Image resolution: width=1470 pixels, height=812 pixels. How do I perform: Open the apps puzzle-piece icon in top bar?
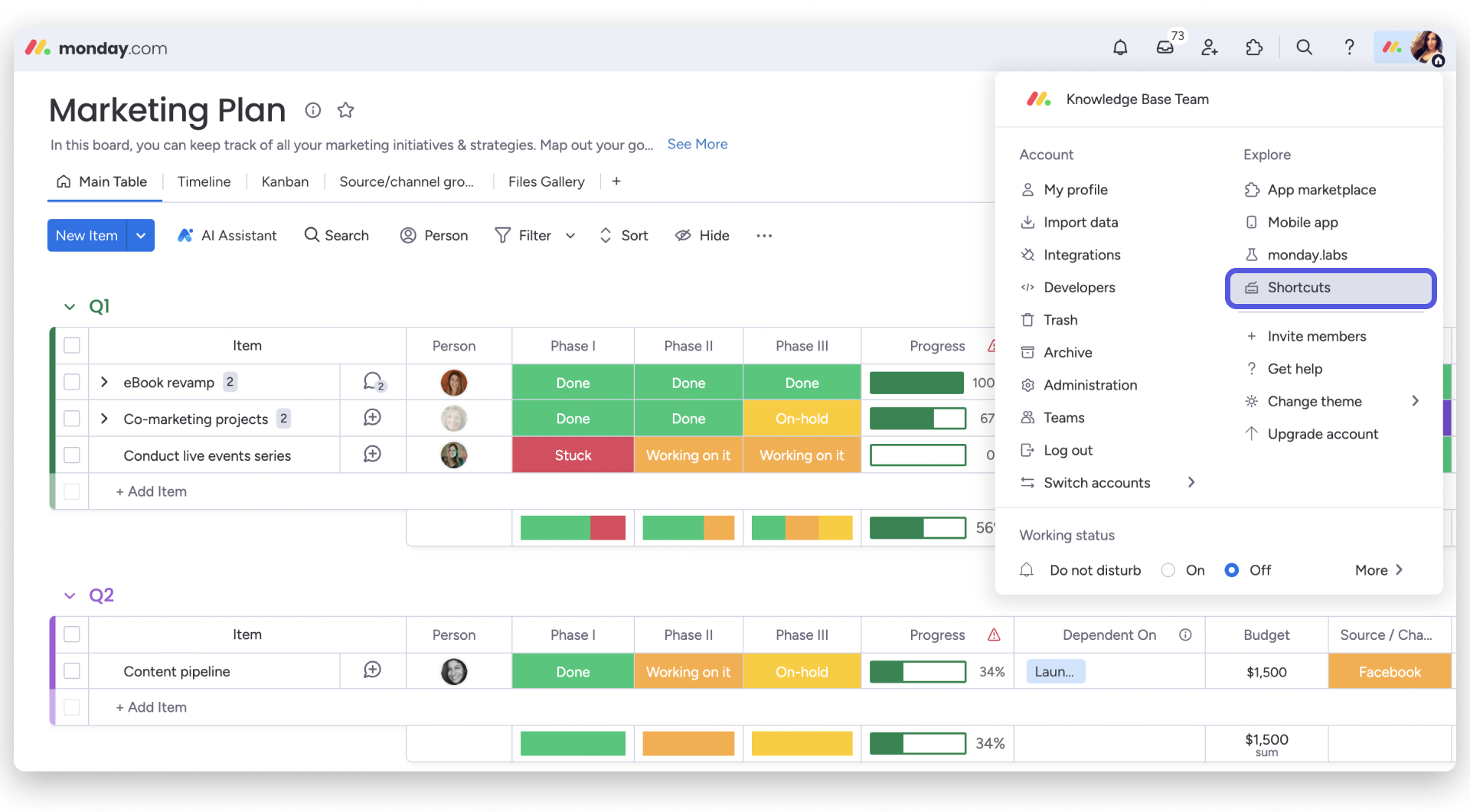click(x=1254, y=47)
